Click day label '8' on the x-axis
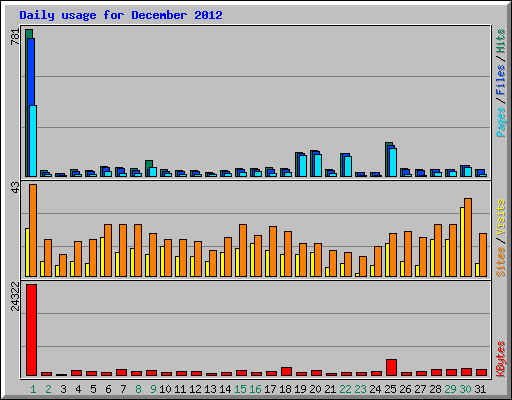 (x=138, y=389)
